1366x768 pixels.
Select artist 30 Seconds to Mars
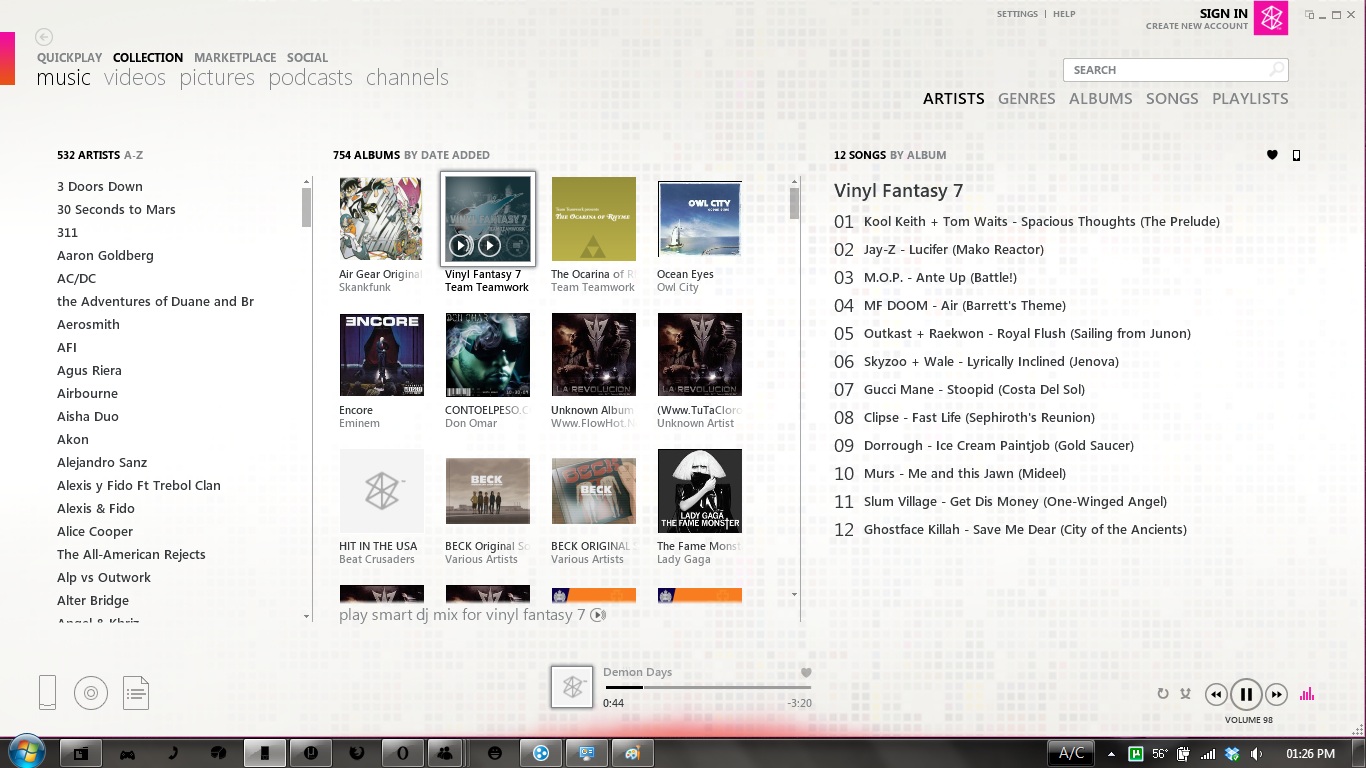tap(116, 209)
